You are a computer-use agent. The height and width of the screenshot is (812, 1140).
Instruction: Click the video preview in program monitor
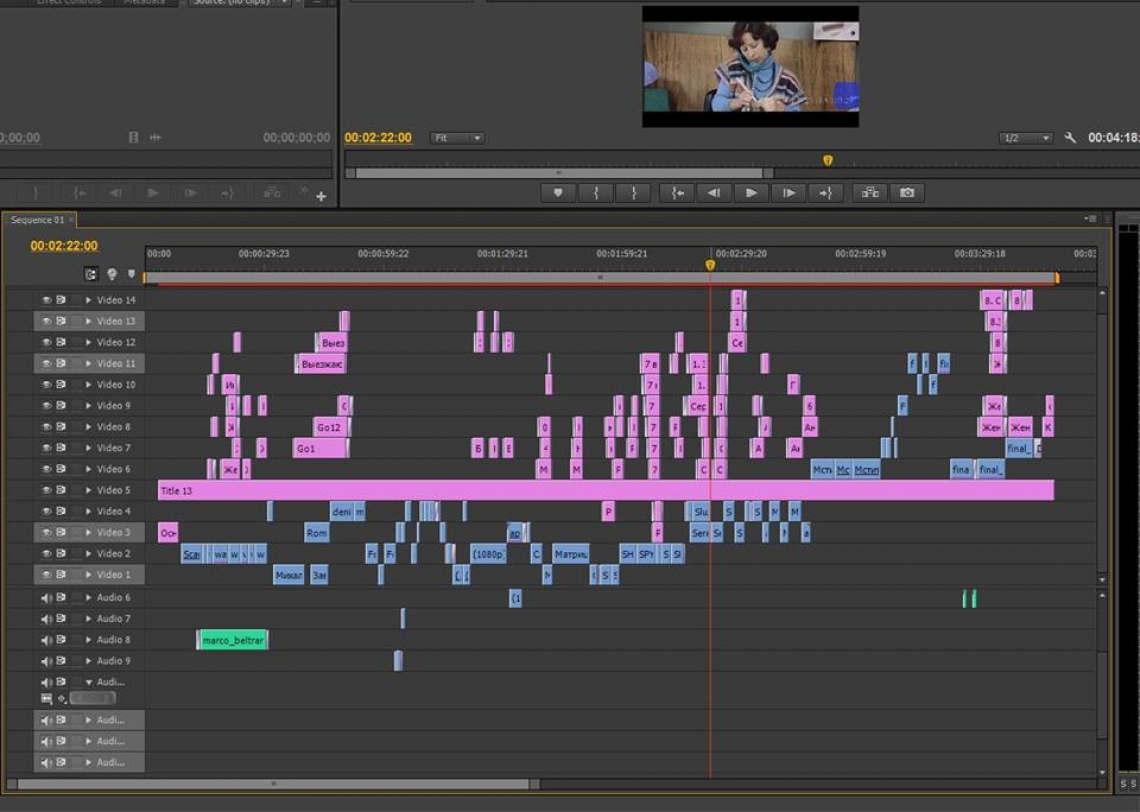pyautogui.click(x=750, y=66)
